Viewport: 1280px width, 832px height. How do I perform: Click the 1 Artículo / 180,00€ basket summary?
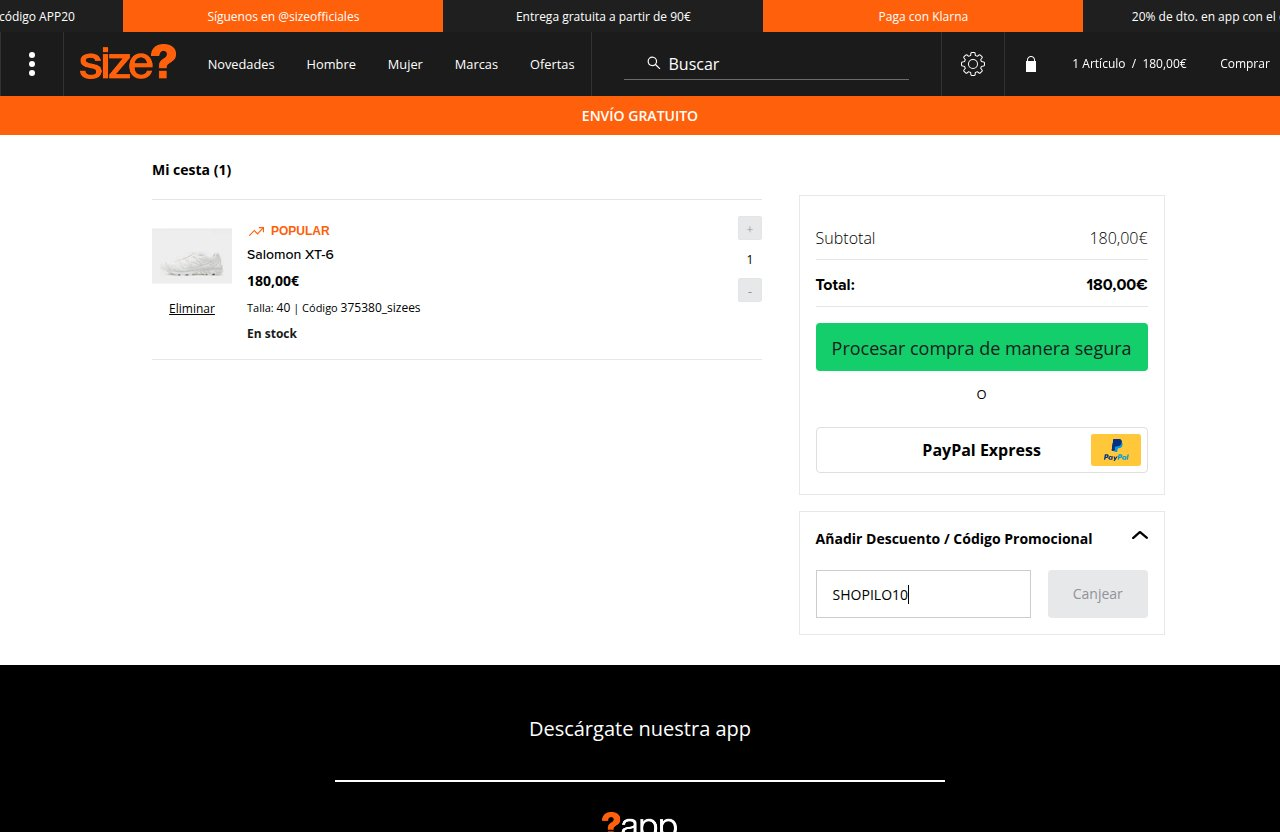click(x=1129, y=63)
